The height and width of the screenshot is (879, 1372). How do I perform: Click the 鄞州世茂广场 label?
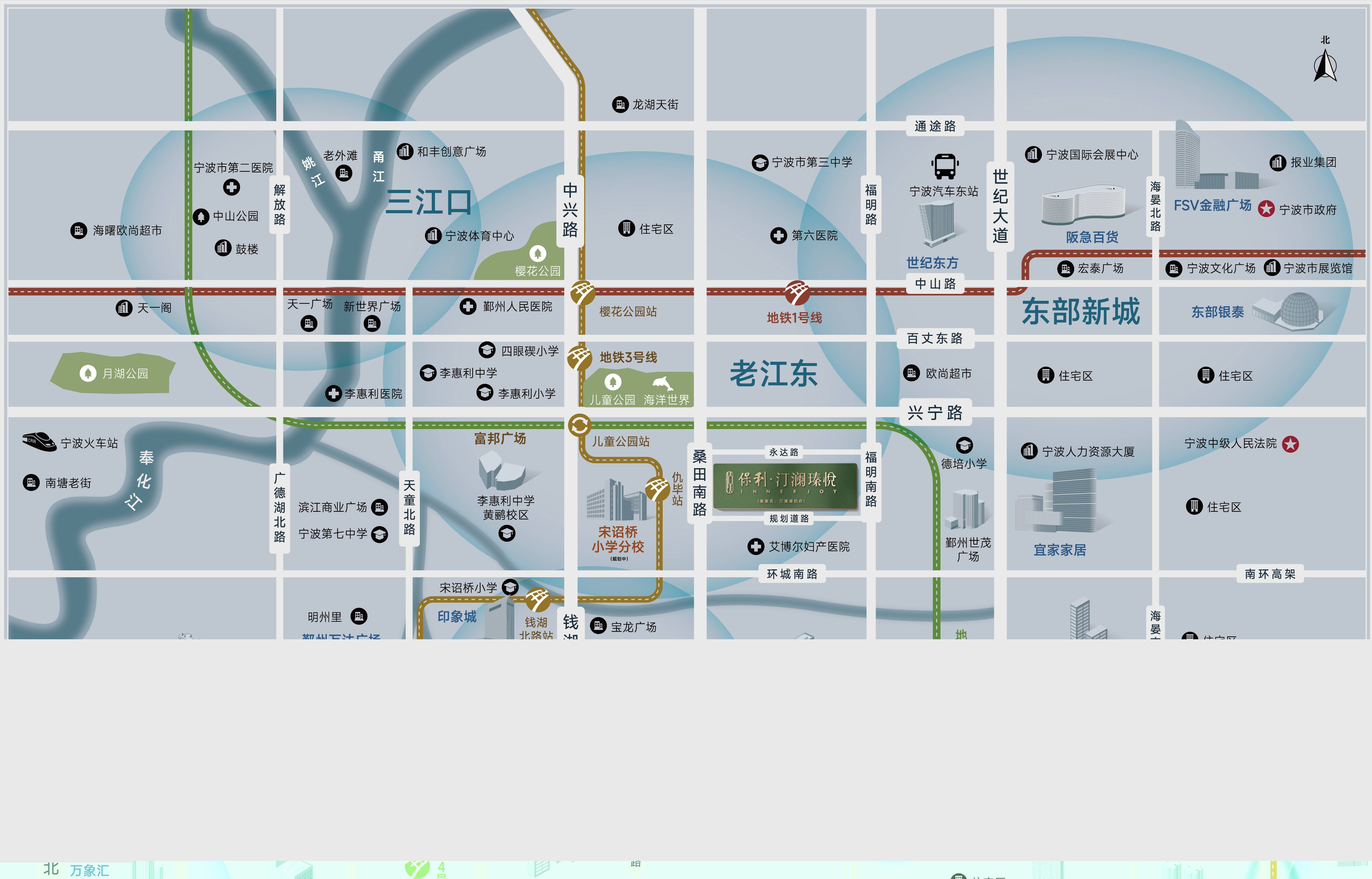coord(968,550)
